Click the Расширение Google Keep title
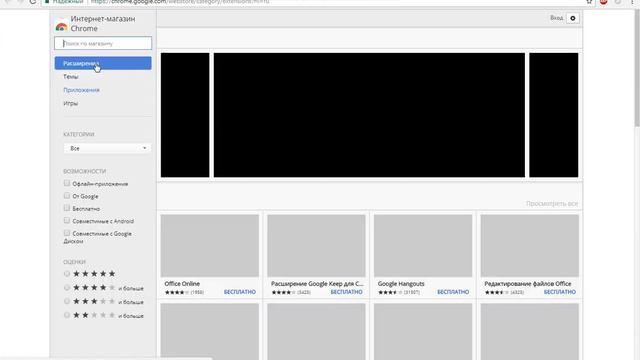The width and height of the screenshot is (640, 360). tap(317, 284)
